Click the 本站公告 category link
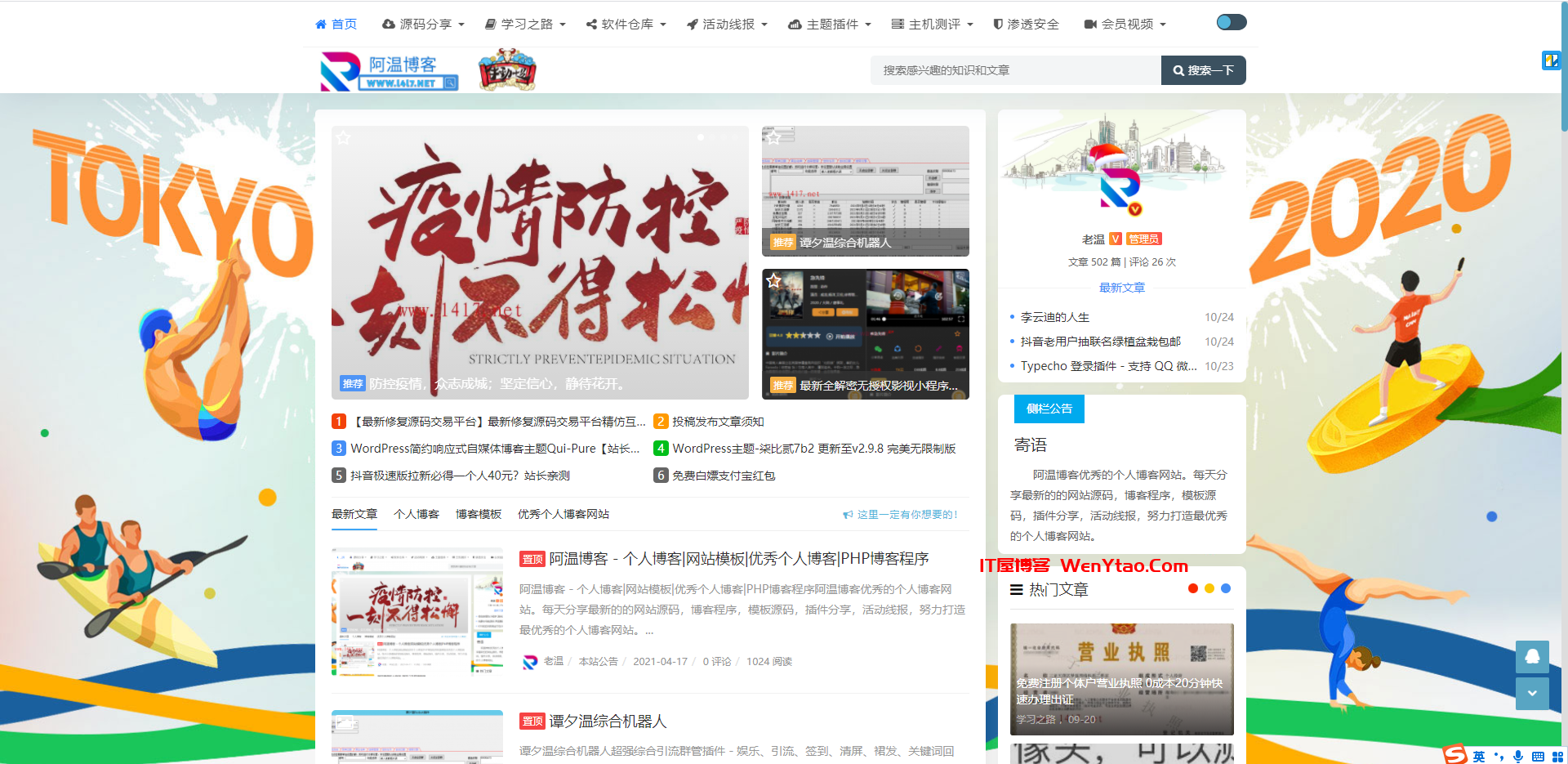Viewport: 1568px width, 764px height. [x=598, y=662]
